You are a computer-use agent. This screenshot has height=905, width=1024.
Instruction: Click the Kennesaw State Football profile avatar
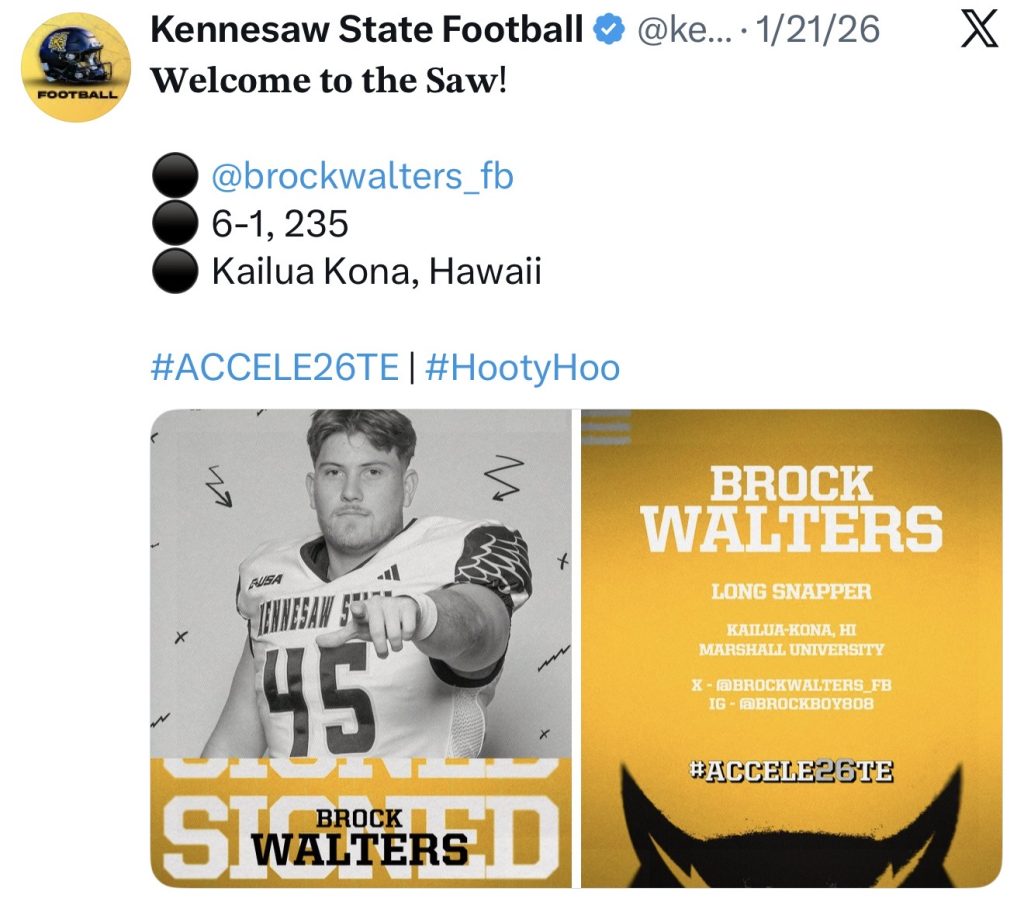point(76,67)
